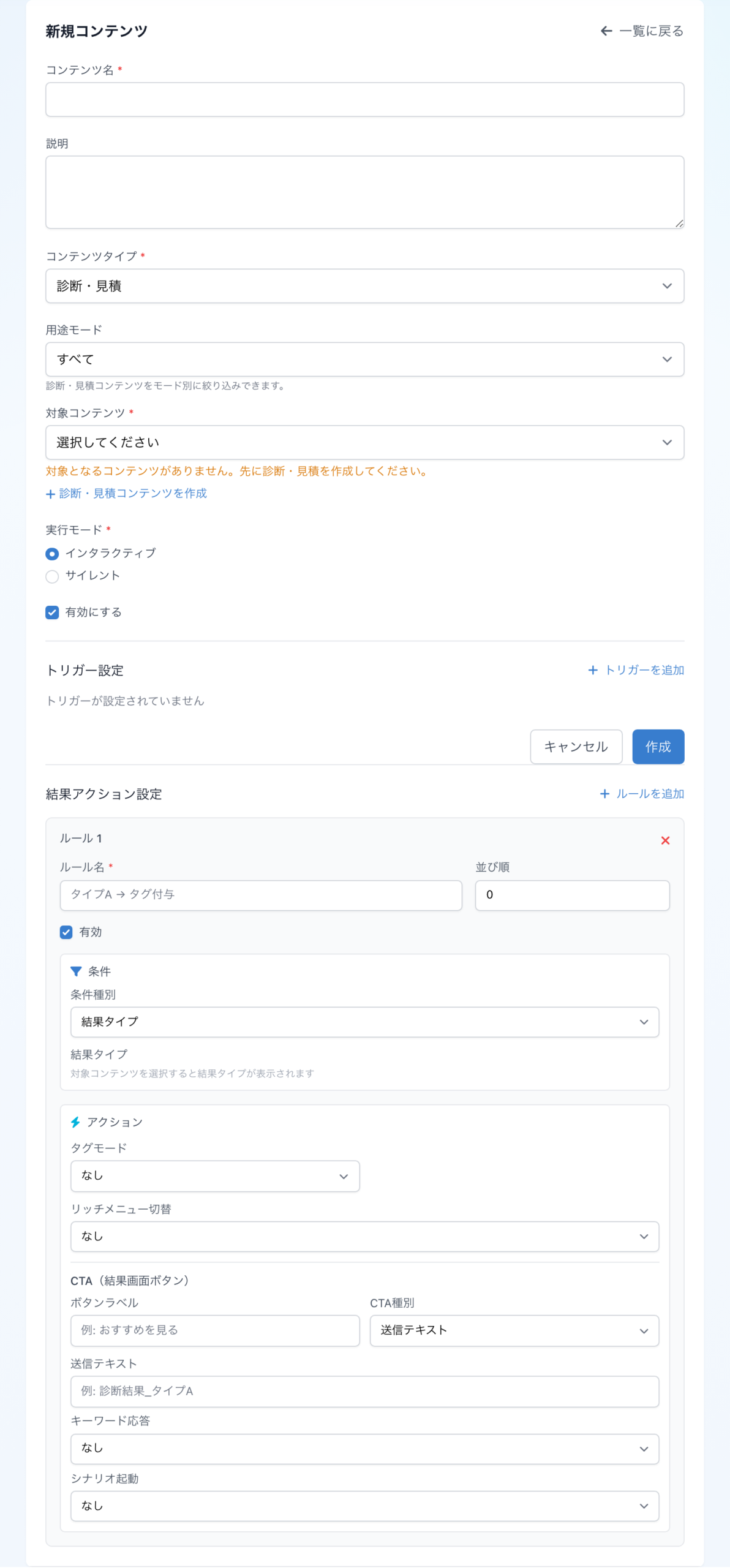
Task: Click the CTA（結果画面ボタン） section label
Action: click(132, 1281)
